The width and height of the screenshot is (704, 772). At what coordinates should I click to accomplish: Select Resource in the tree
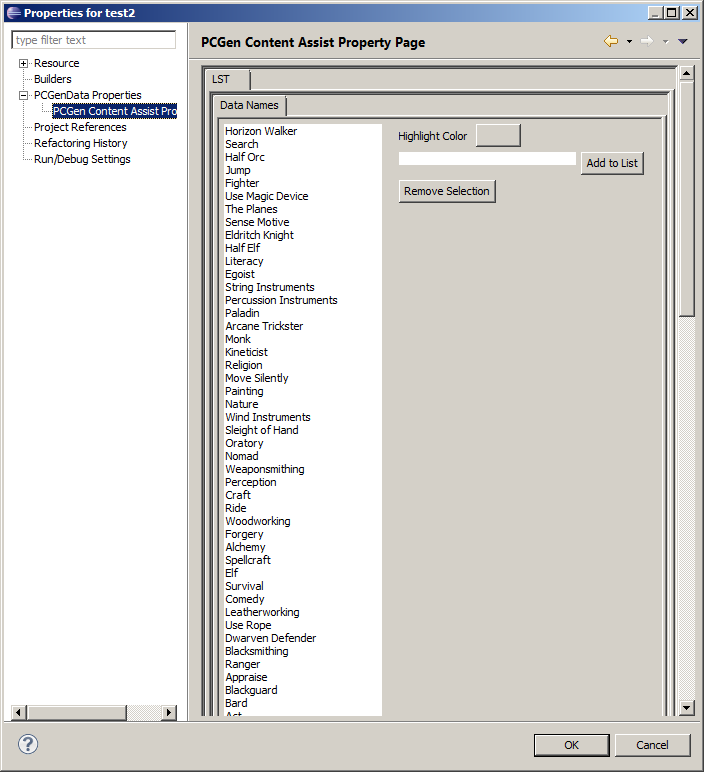point(57,64)
